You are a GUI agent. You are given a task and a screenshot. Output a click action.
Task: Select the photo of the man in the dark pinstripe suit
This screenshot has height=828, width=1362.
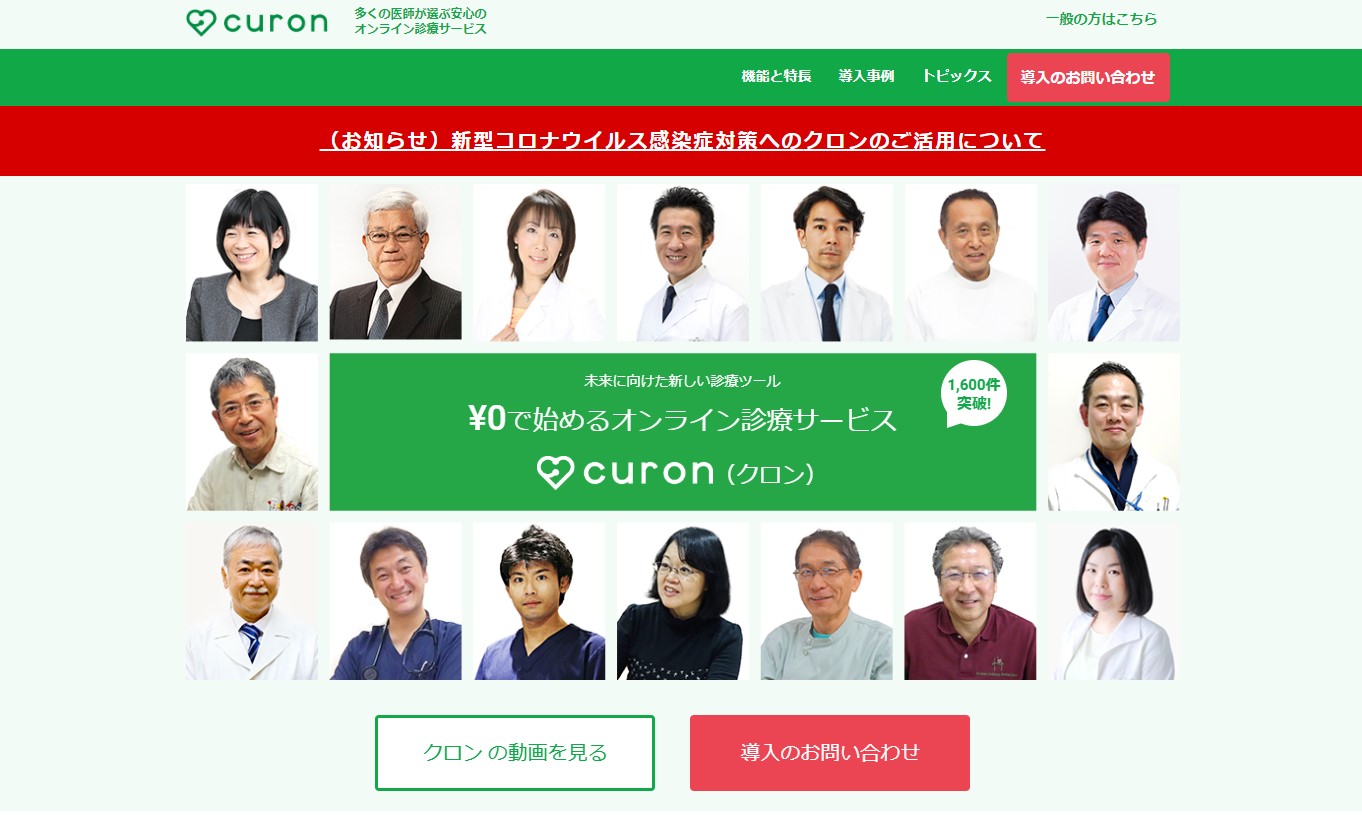pos(396,263)
